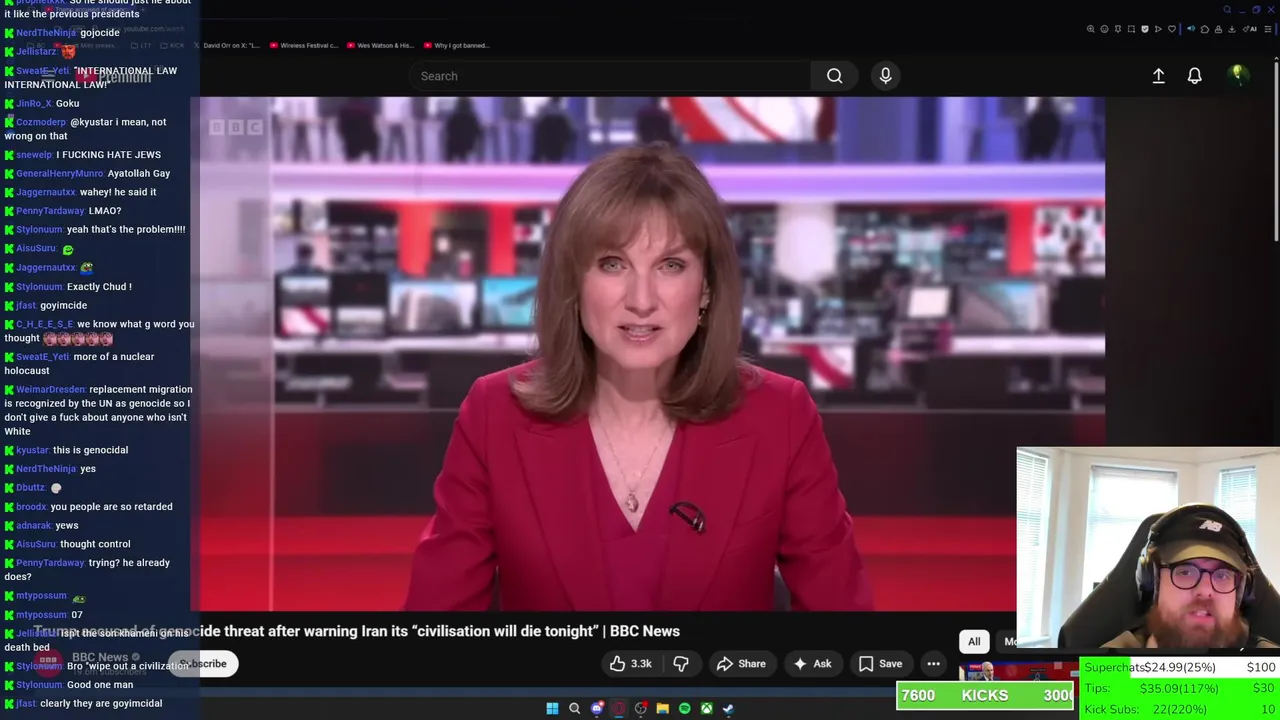Open Windows taskbar search
Image resolution: width=1280 pixels, height=720 pixels.
click(x=574, y=708)
